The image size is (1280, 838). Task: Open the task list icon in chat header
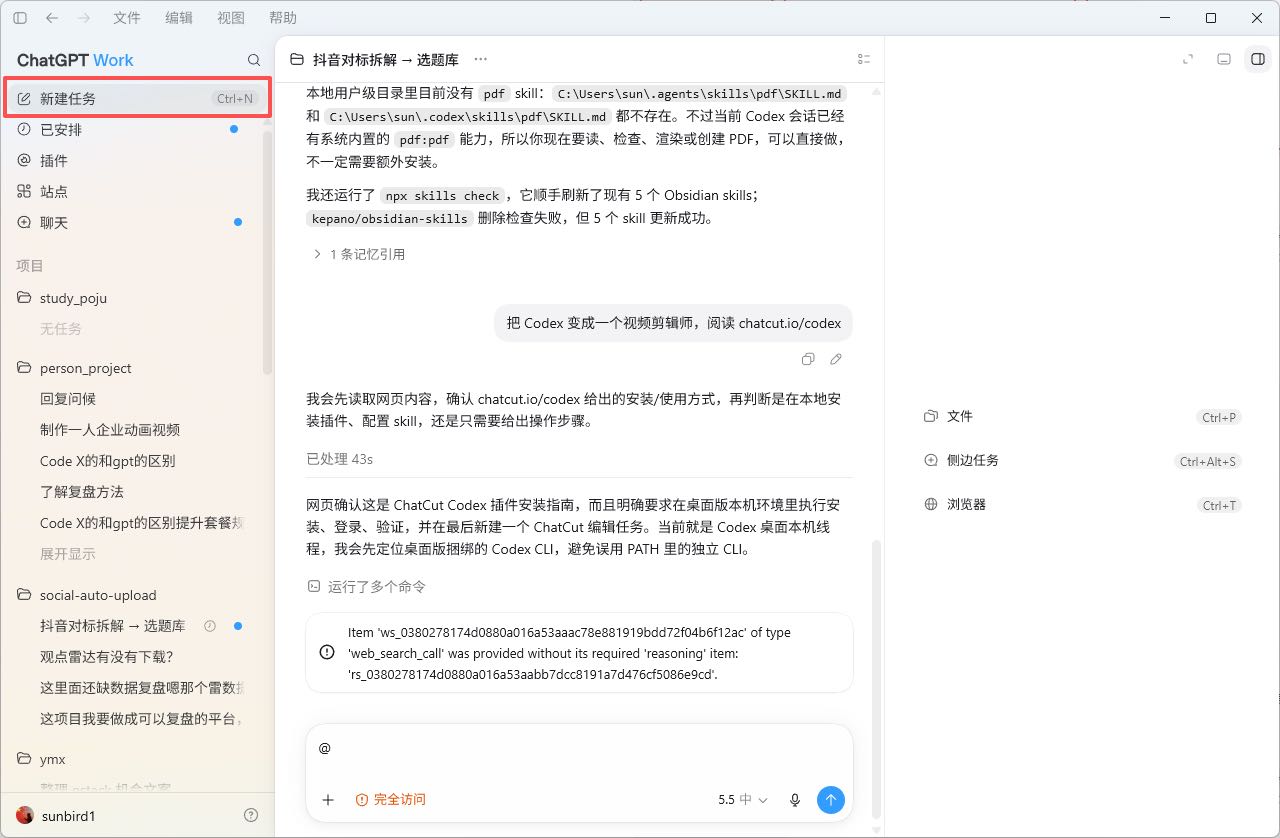(x=864, y=60)
